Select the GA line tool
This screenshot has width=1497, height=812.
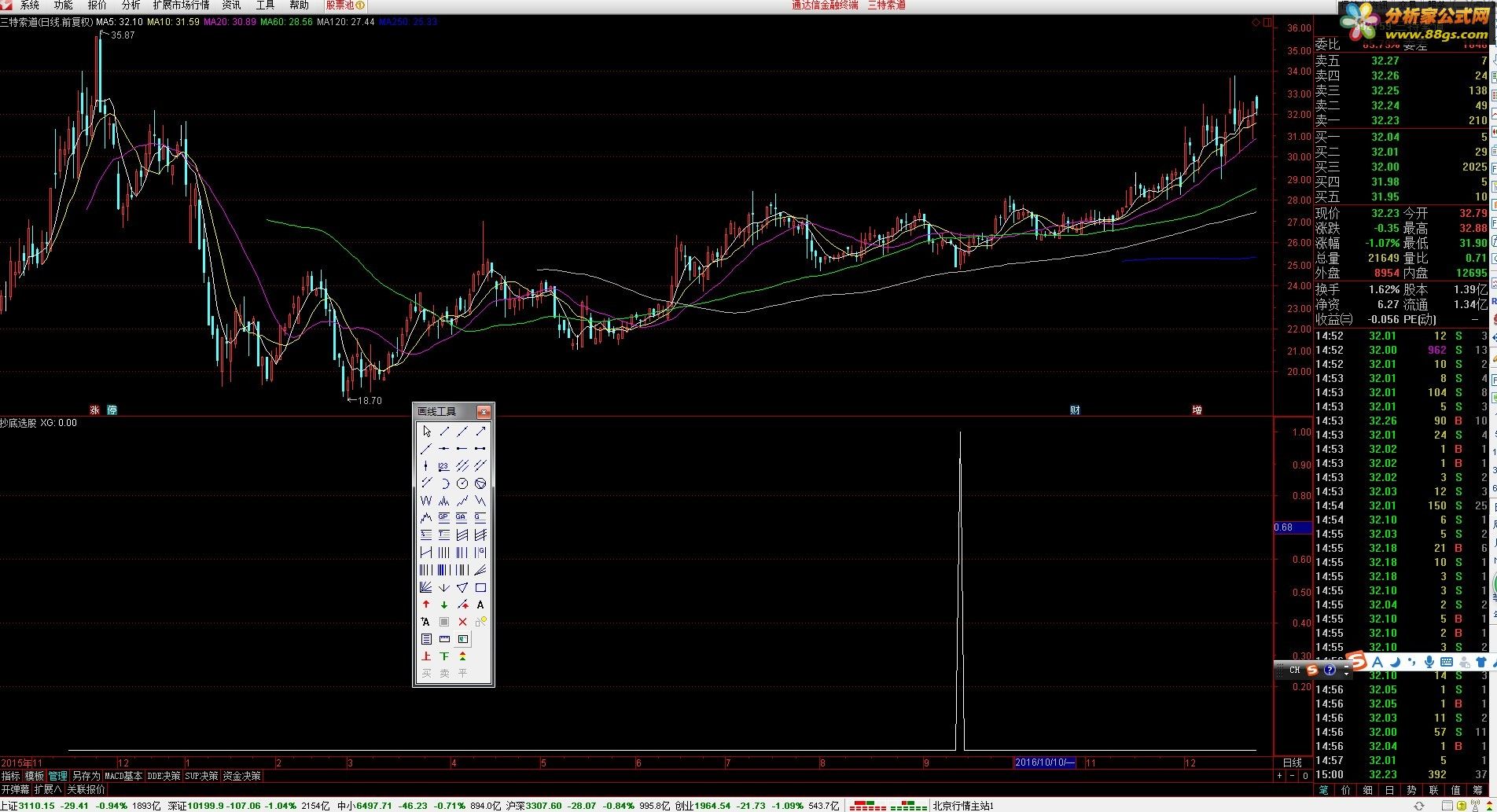462,517
